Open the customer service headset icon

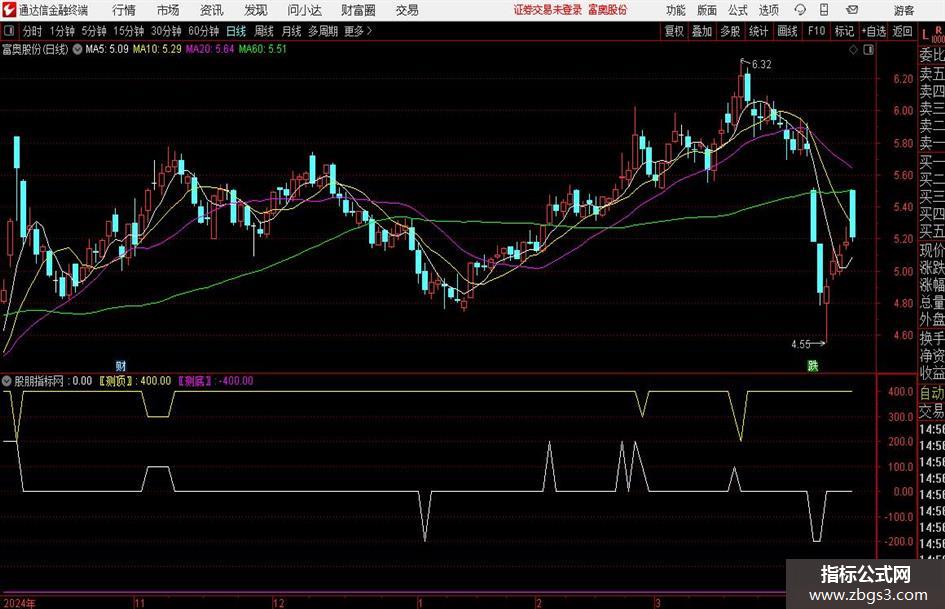coord(800,10)
